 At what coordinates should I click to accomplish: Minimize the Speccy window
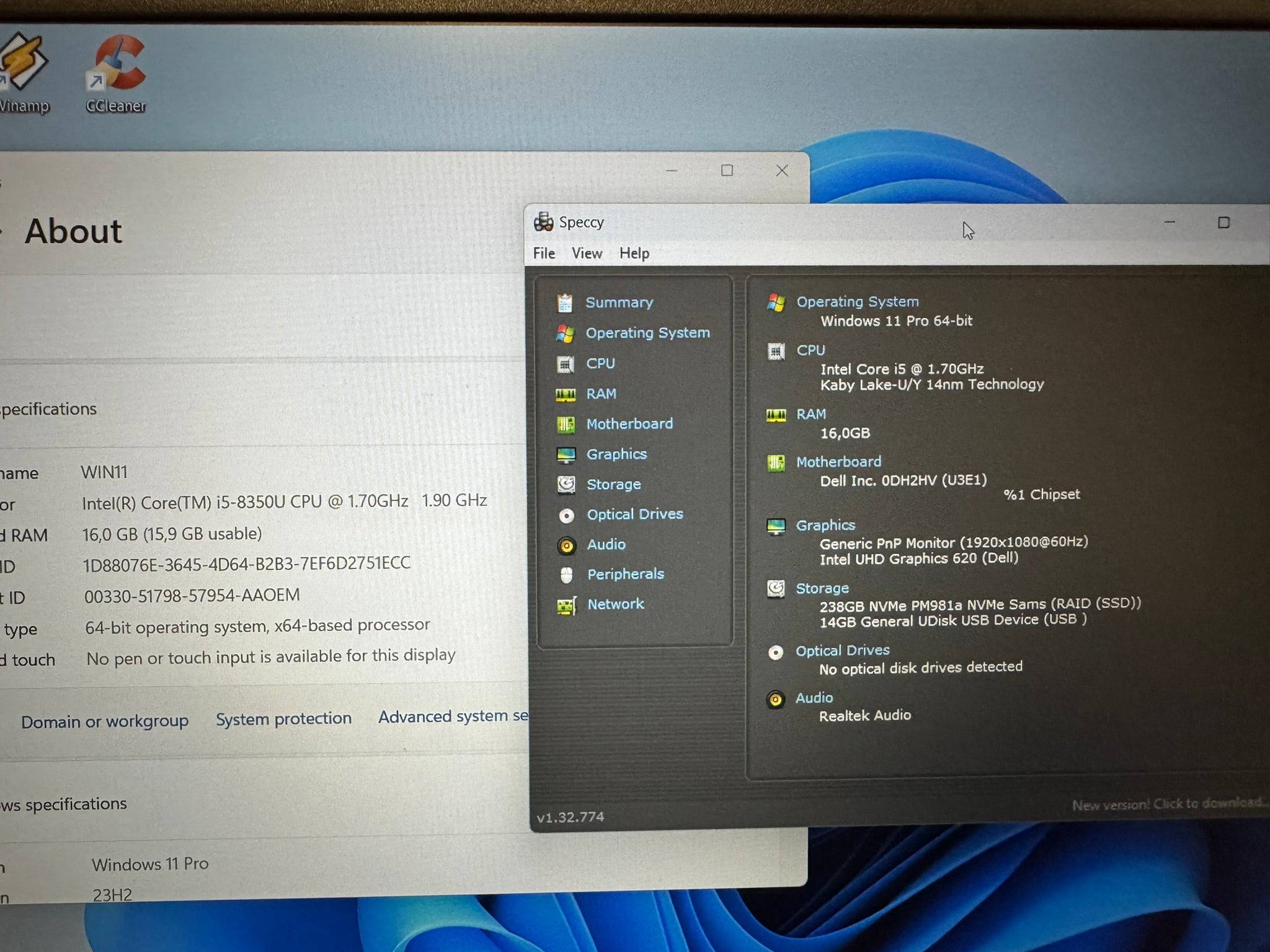1170,223
